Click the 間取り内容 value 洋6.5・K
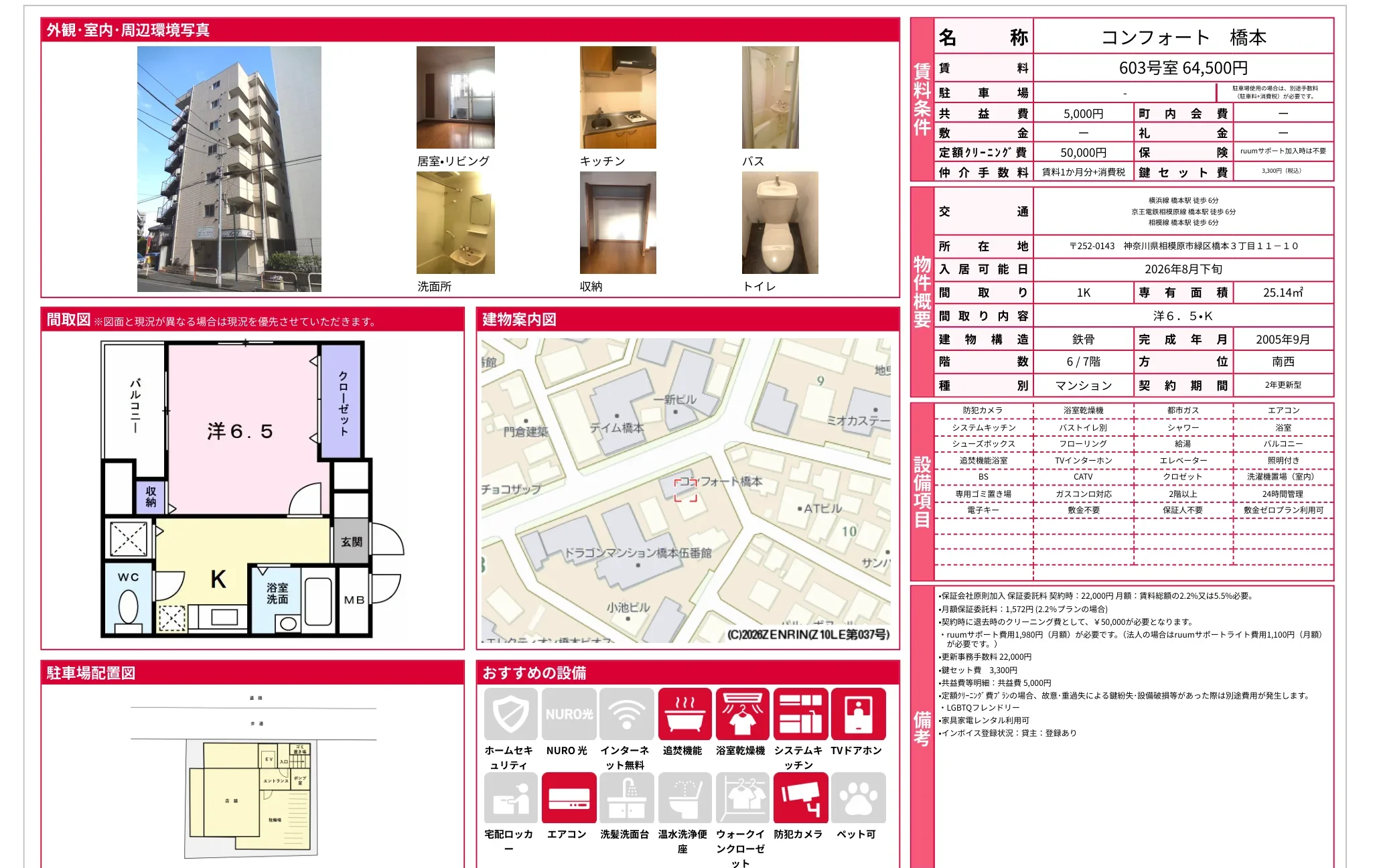The height and width of the screenshot is (868, 1377). tap(1183, 316)
